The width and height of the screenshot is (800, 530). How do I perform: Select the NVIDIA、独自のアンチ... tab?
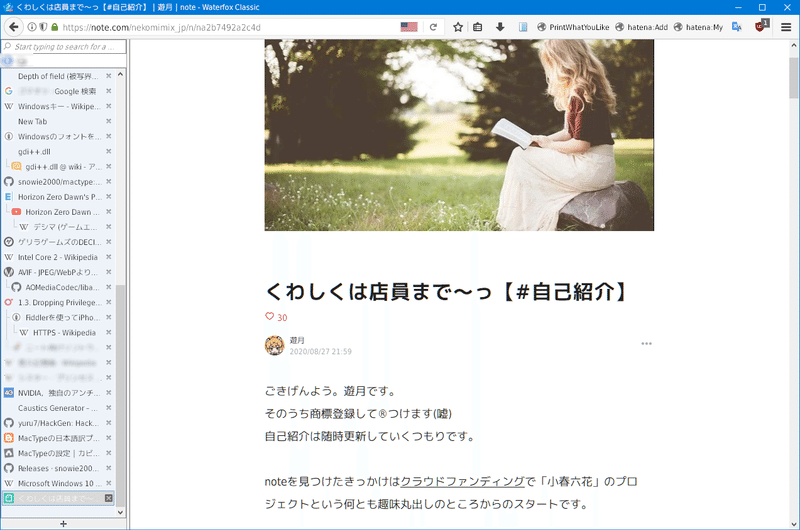coord(58,393)
